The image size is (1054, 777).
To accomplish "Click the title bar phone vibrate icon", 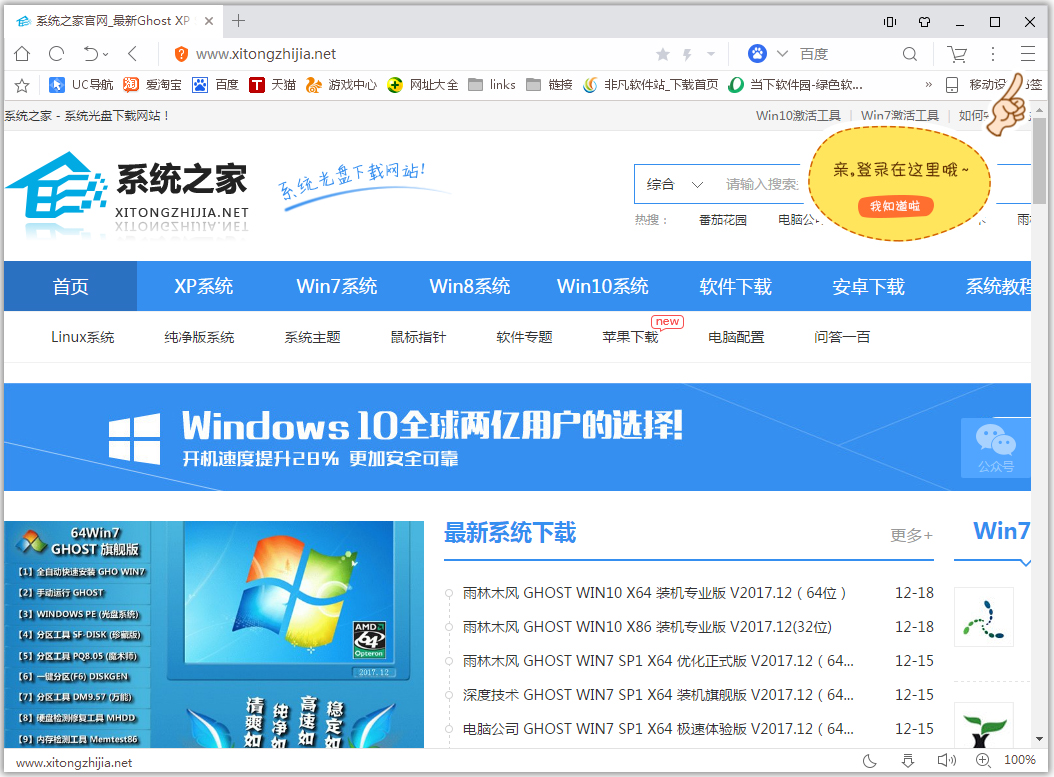I will 890,22.
